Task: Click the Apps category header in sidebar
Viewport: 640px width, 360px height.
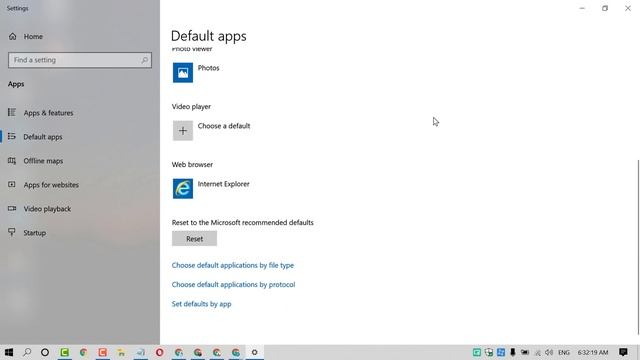Action: 16,84
